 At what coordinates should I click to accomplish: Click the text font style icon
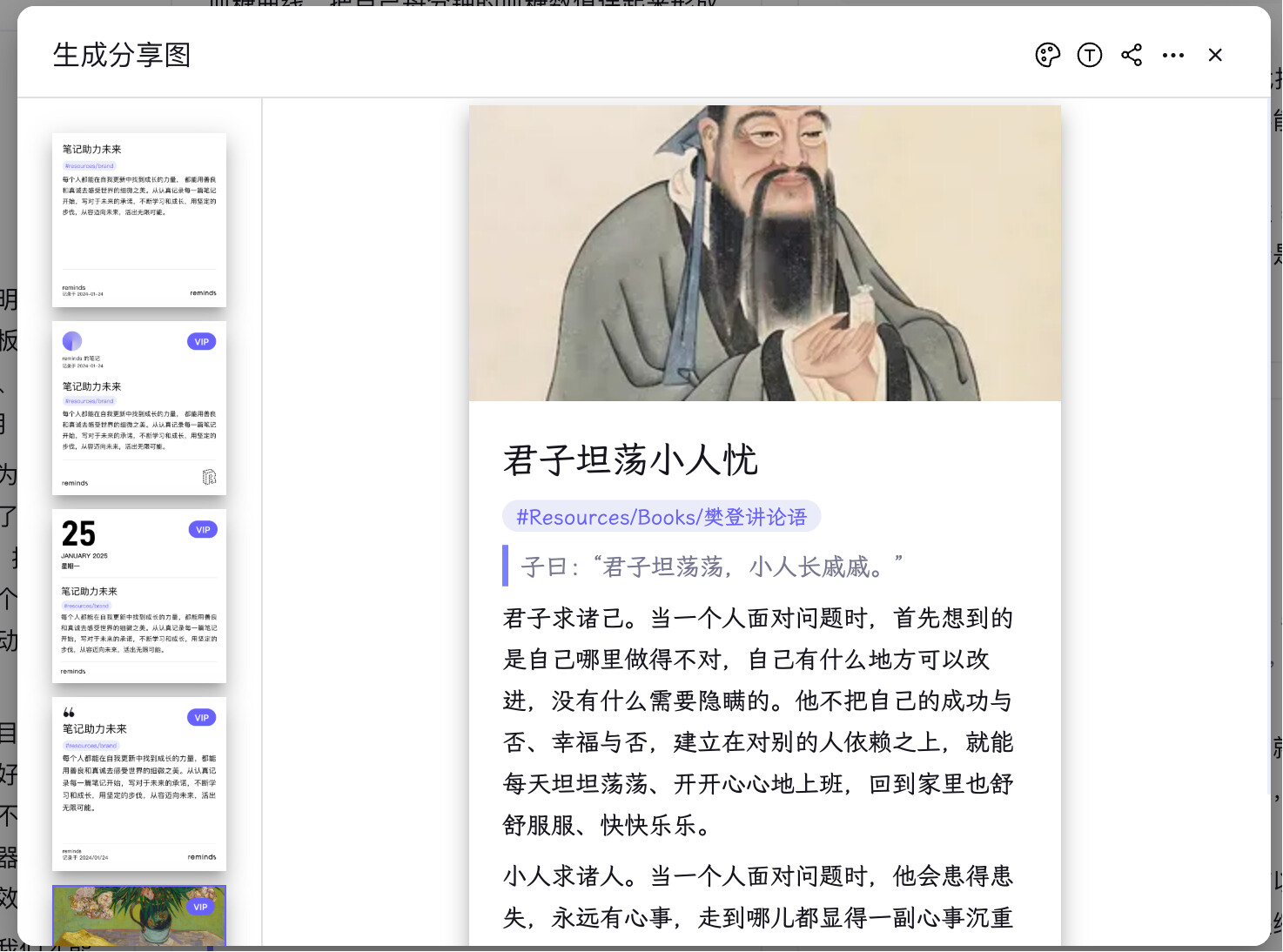click(1090, 55)
